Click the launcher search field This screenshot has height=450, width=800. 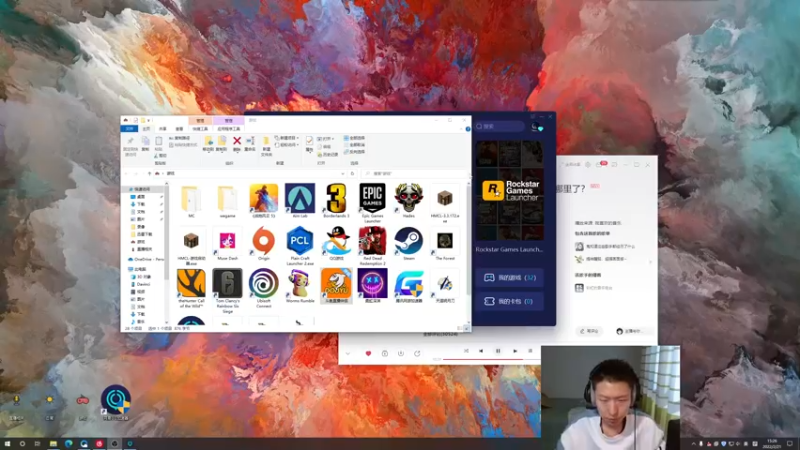click(499, 126)
